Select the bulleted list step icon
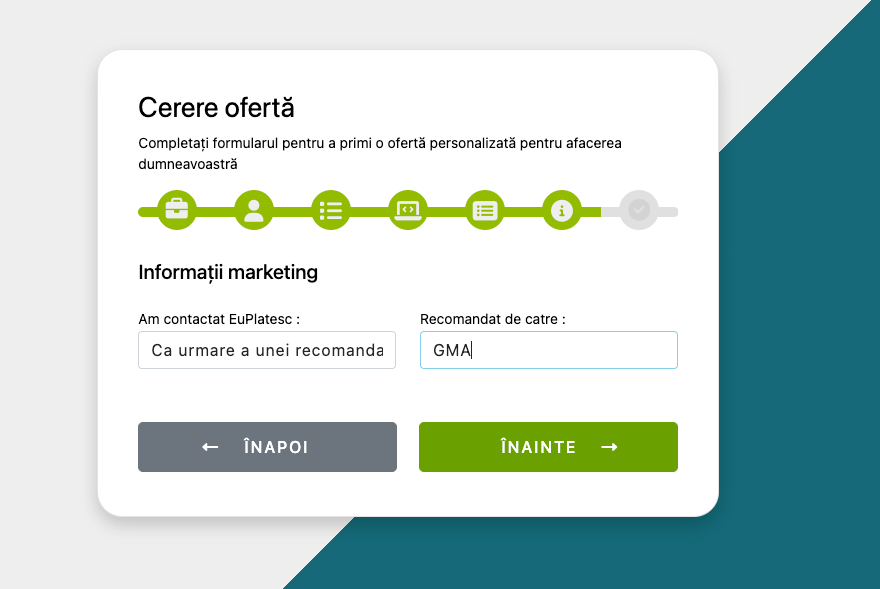 (x=331, y=210)
